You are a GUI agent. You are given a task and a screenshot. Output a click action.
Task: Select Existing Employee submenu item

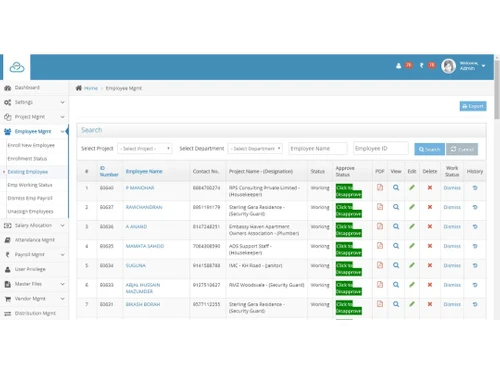click(28, 172)
